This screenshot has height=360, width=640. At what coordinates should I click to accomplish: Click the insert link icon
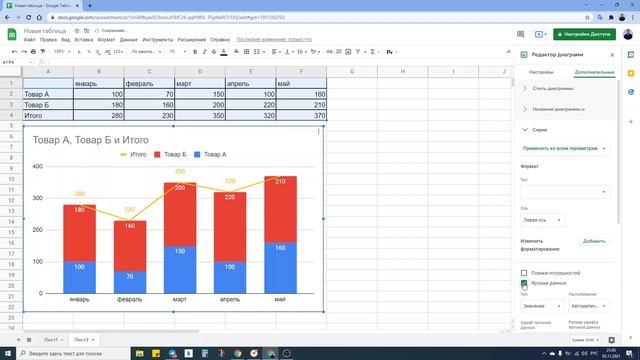pyautogui.click(x=329, y=52)
